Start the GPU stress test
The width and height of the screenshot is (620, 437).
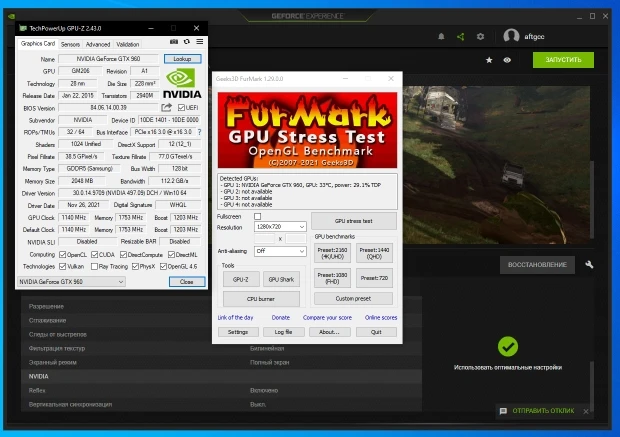coord(353,221)
